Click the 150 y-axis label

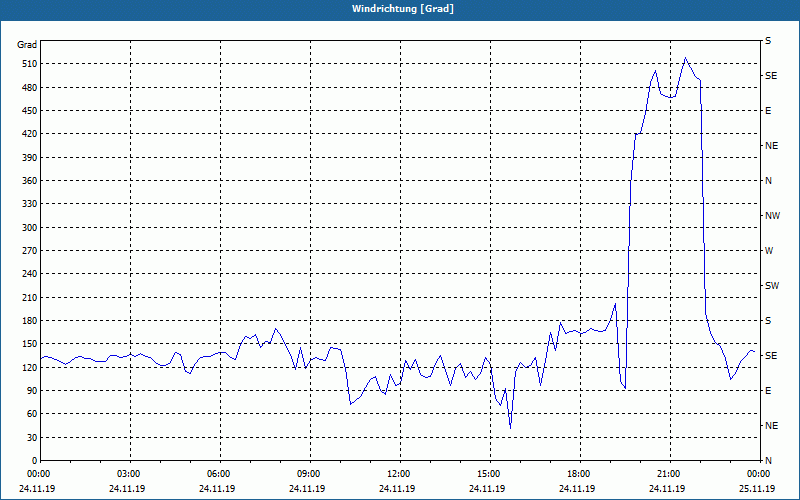tap(30, 344)
